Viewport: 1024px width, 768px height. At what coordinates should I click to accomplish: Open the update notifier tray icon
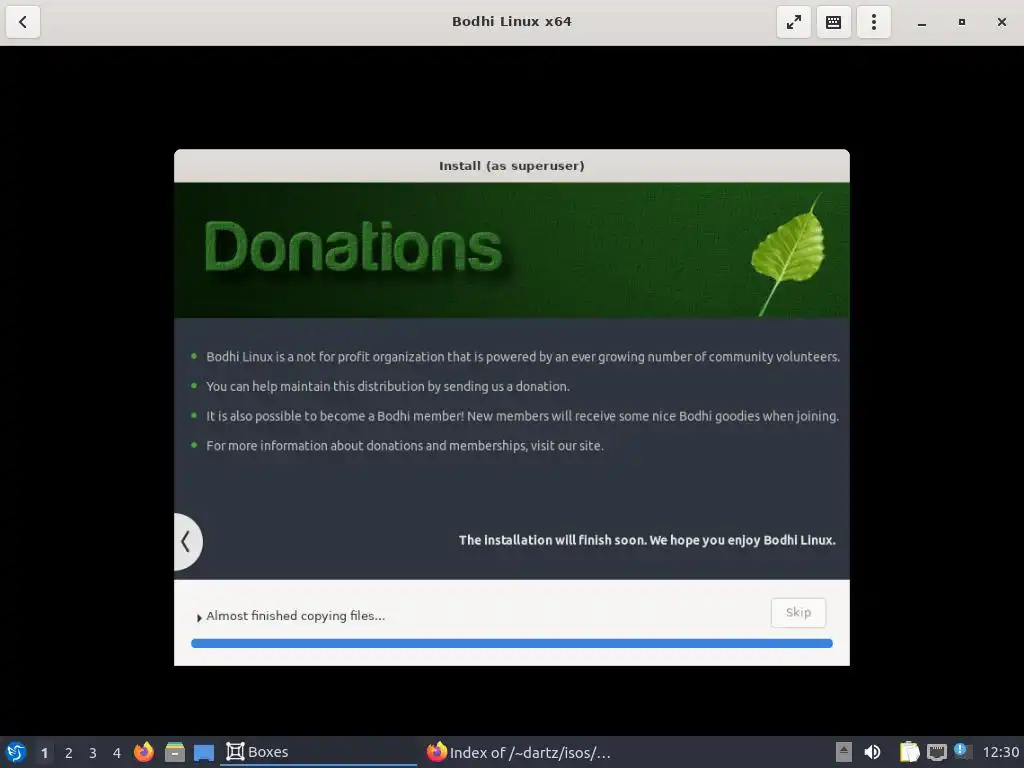pos(962,751)
